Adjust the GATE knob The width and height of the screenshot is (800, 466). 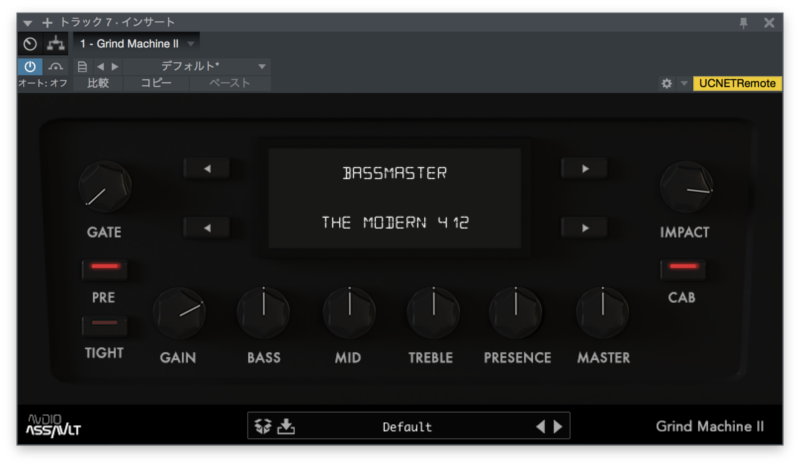pyautogui.click(x=105, y=187)
